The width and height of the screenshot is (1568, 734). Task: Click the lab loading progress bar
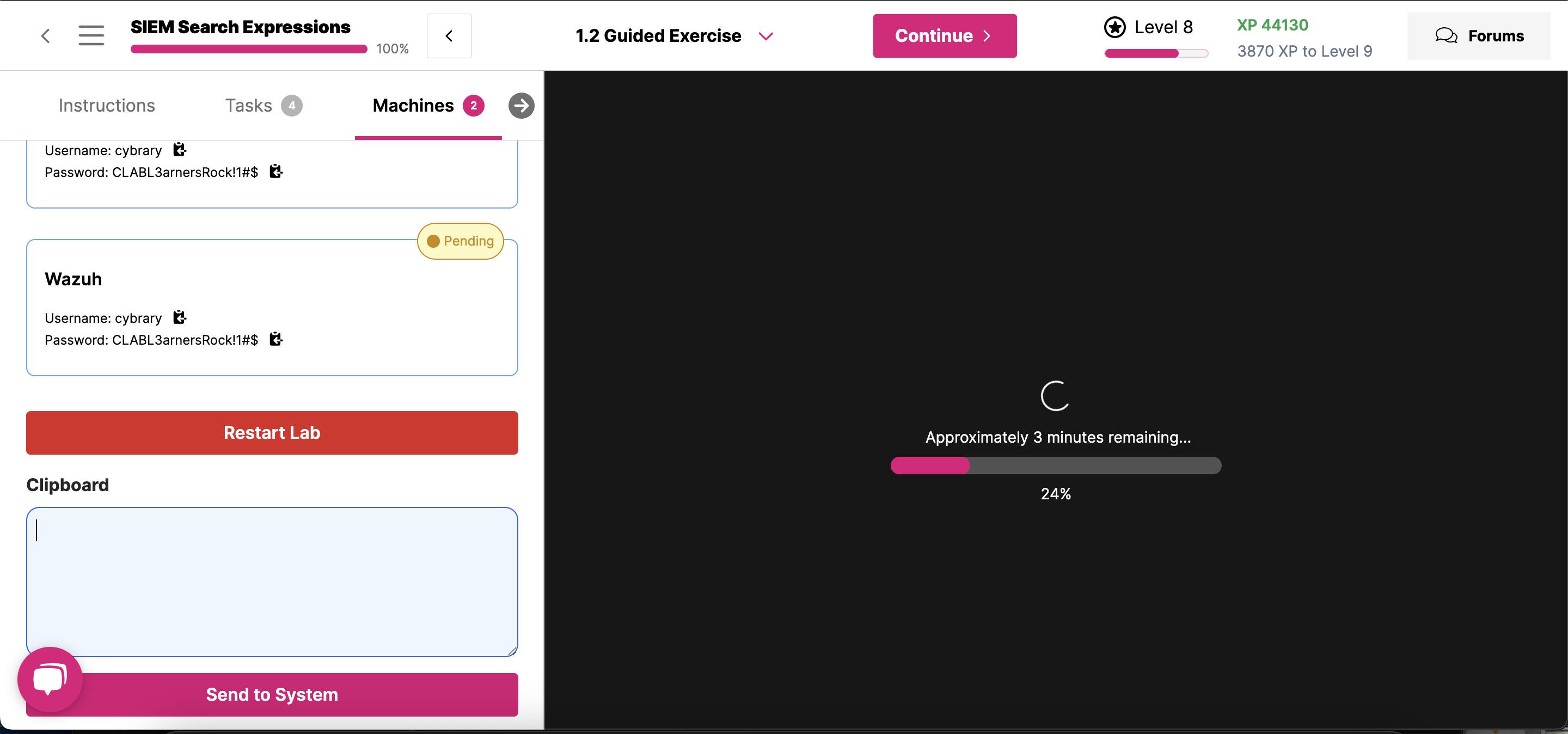pyautogui.click(x=1056, y=466)
